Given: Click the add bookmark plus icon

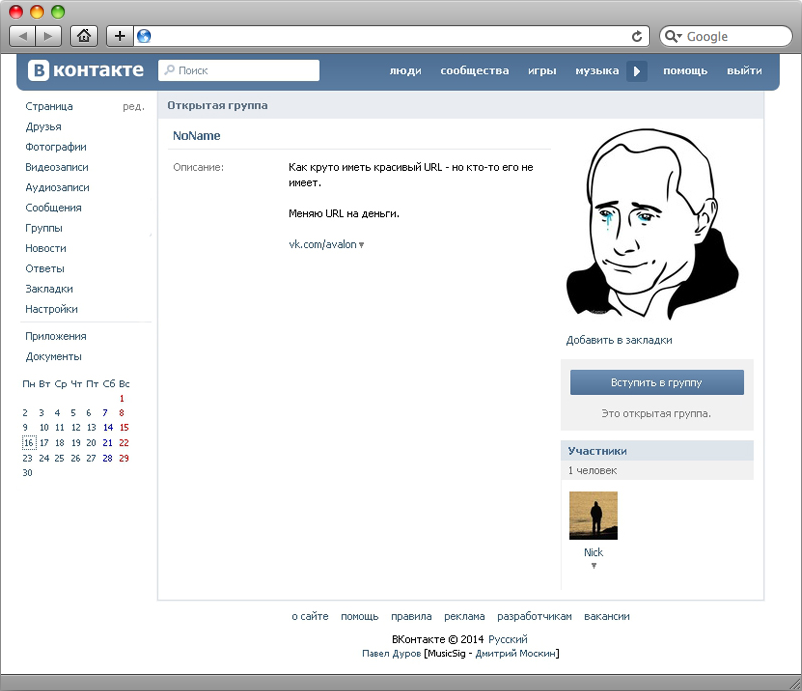Looking at the screenshot, I should pos(120,36).
